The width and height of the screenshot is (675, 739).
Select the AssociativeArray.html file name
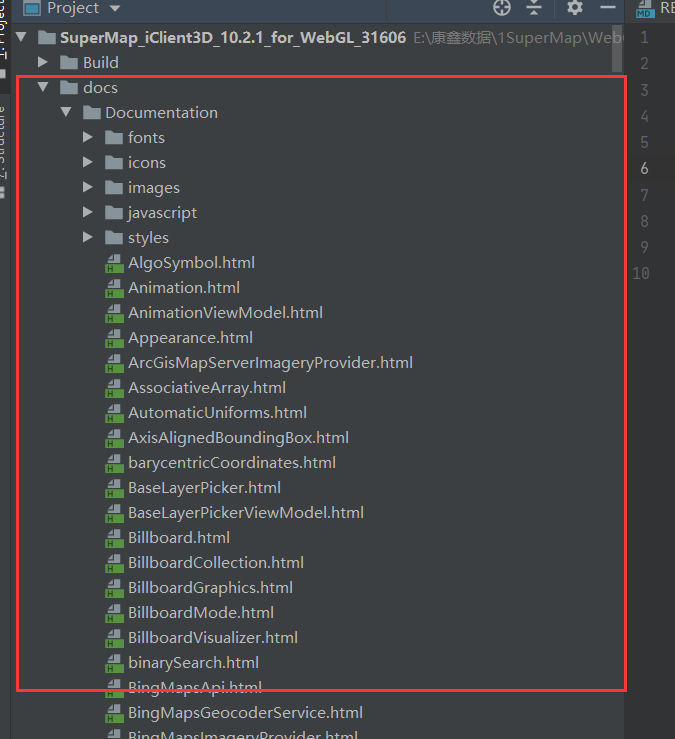tap(207, 388)
